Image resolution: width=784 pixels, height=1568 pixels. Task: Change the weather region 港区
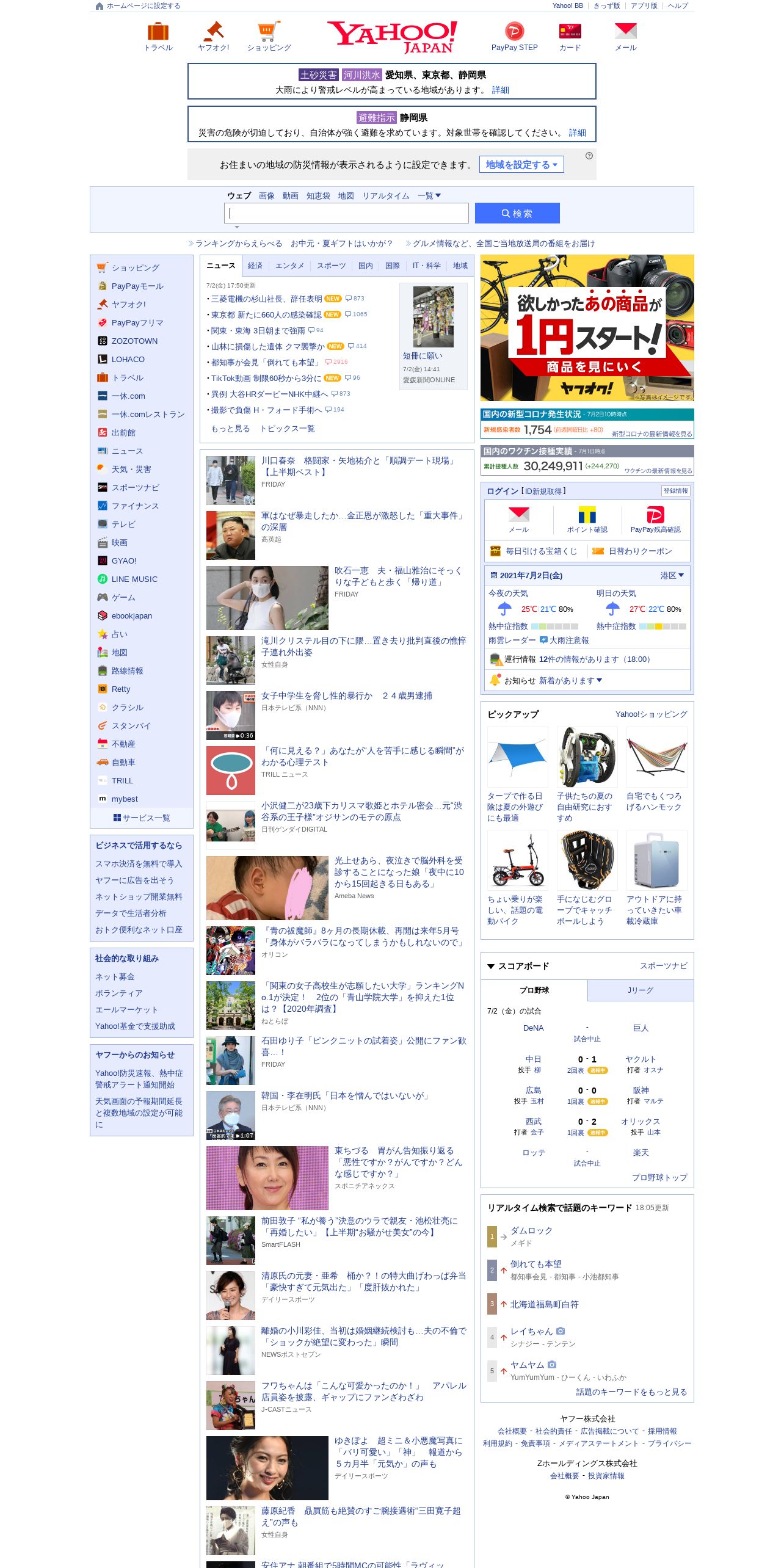(x=672, y=575)
